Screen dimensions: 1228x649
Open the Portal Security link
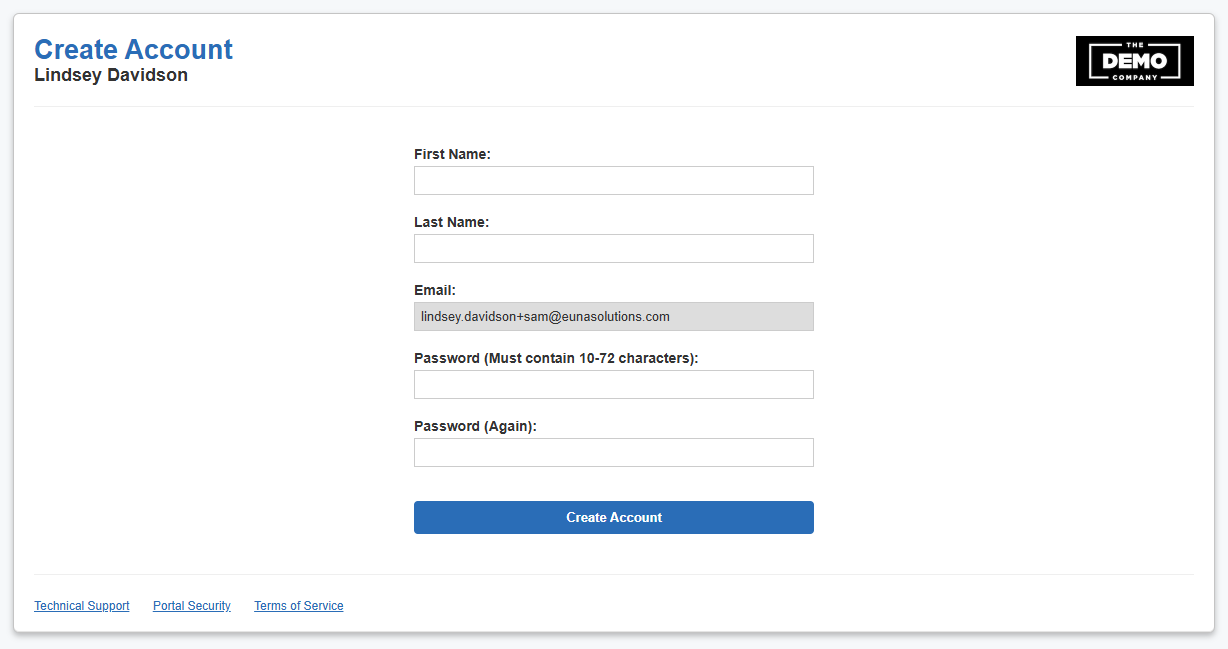[192, 606]
